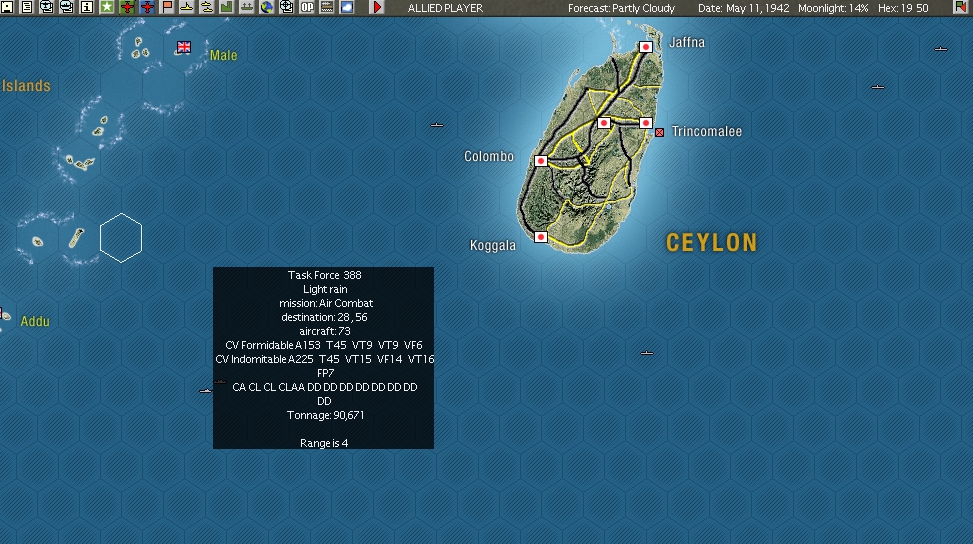Click 'aircraft: 73' tooltip line

coord(325,331)
